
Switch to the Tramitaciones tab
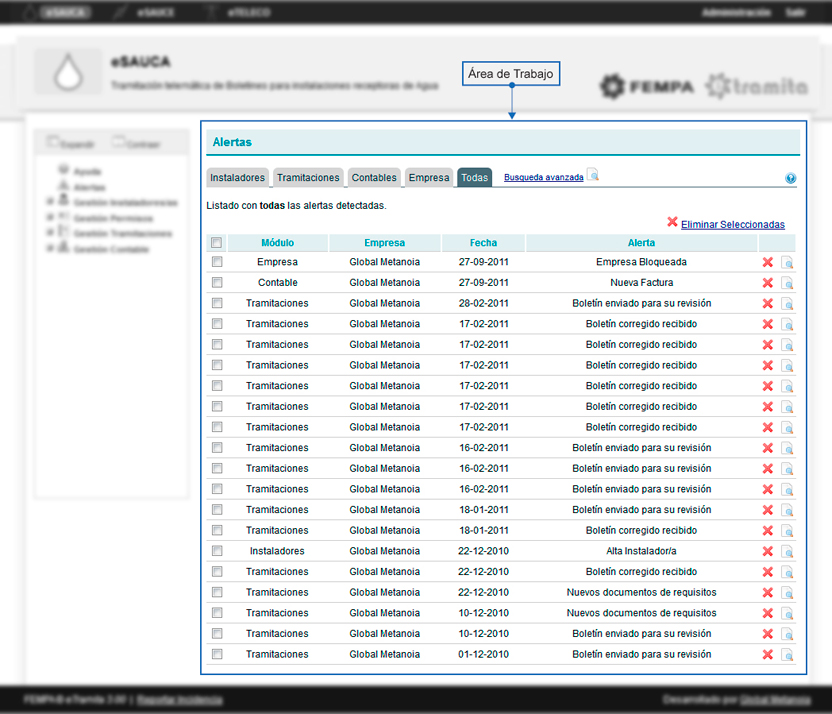click(x=308, y=177)
